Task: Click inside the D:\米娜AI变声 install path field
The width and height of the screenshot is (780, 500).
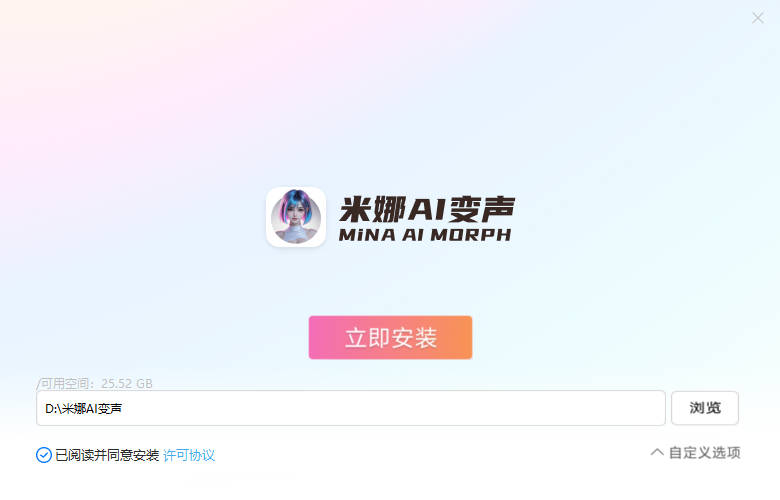Action: tap(351, 408)
